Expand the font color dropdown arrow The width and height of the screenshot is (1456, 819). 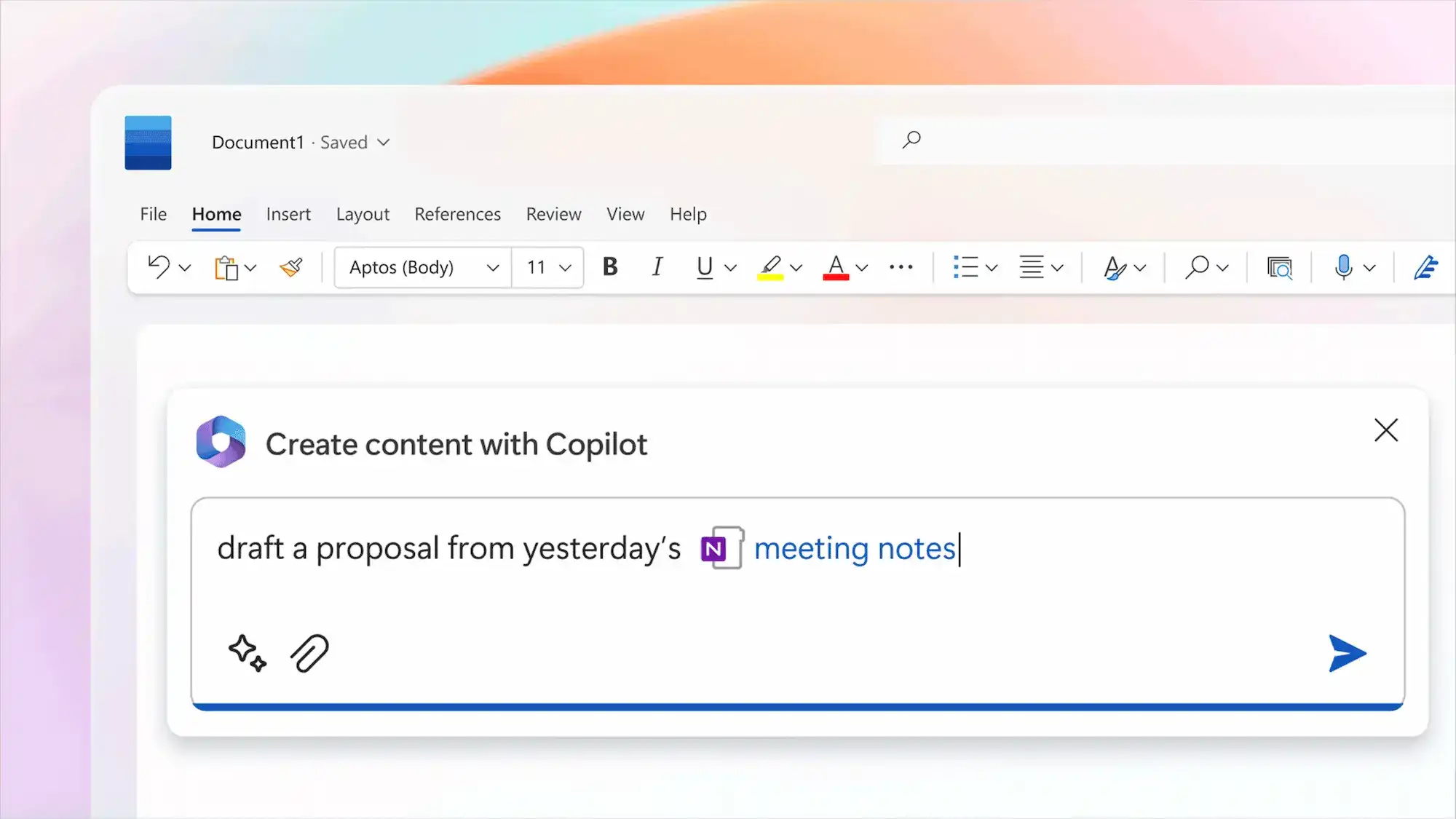(862, 268)
